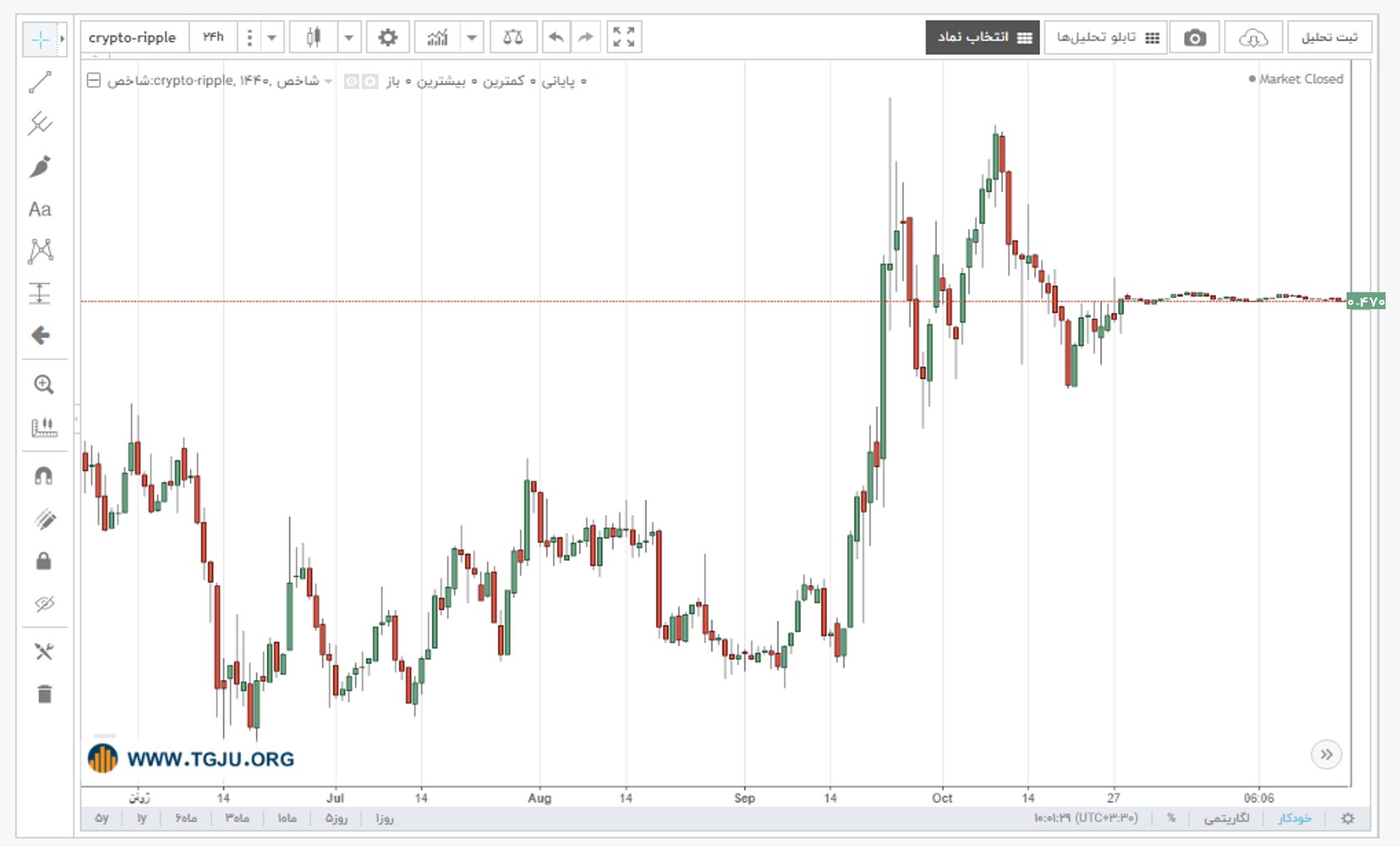Take a chart snapshot with camera
This screenshot has height=847, width=1400.
1194,37
